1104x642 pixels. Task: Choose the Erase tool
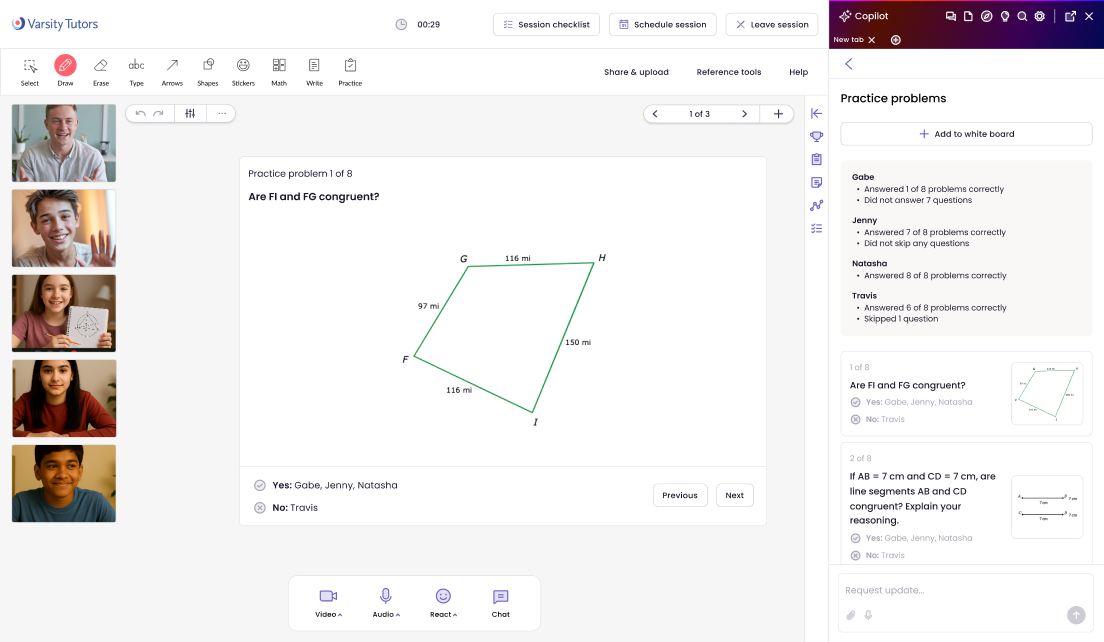click(100, 66)
